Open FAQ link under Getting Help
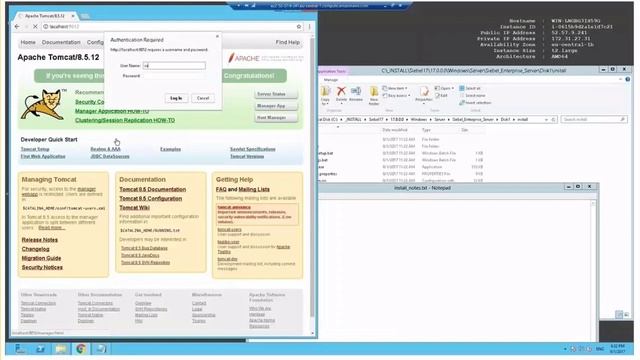This screenshot has width=640, height=360. [221, 189]
